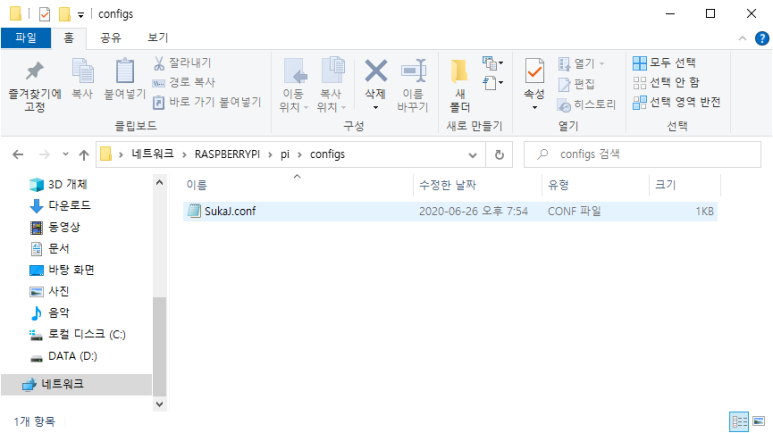Open 3D 개체 in navigation pane

pos(58,184)
